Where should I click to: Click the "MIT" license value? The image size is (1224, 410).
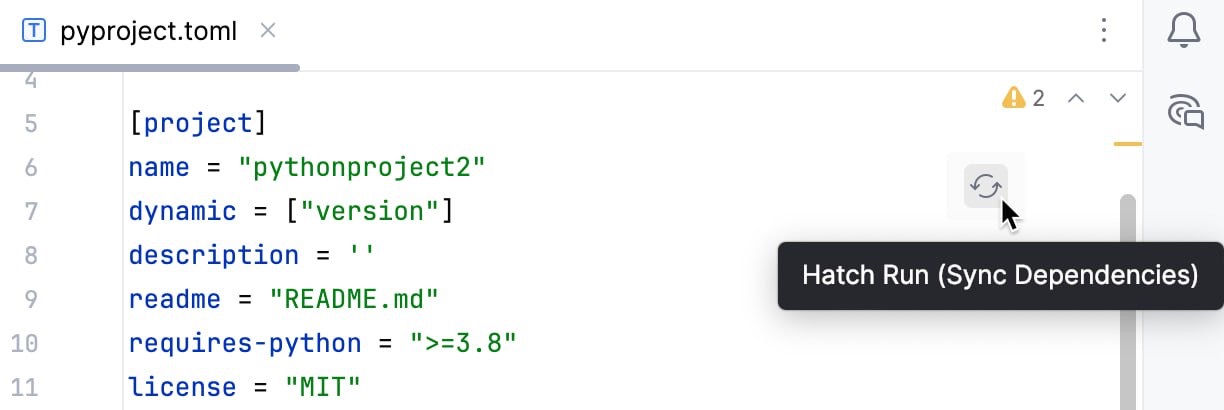322,387
